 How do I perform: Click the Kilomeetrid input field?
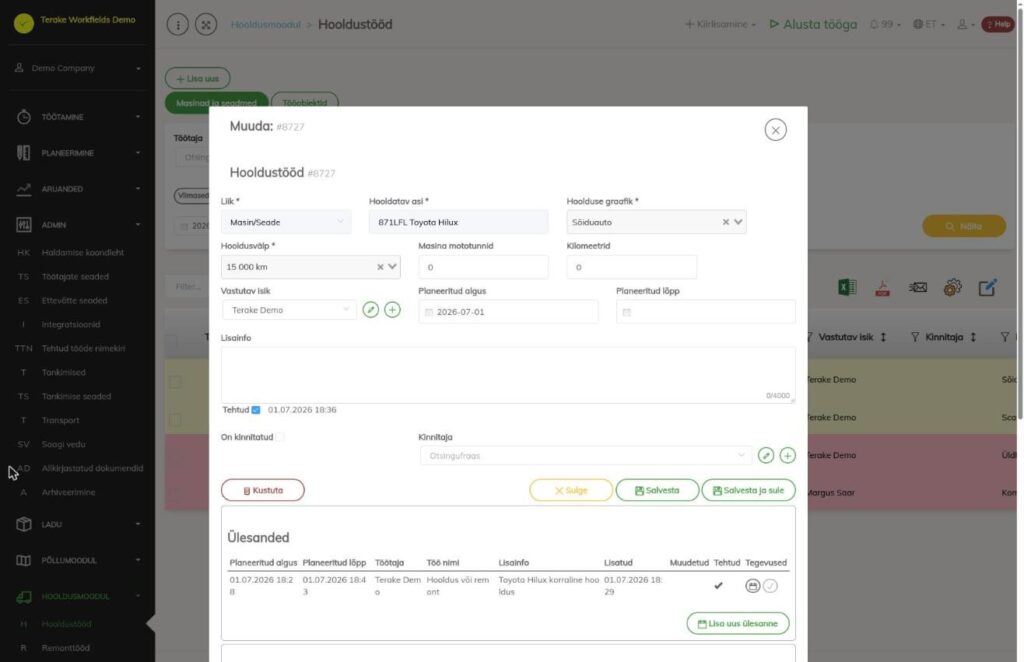(x=632, y=267)
